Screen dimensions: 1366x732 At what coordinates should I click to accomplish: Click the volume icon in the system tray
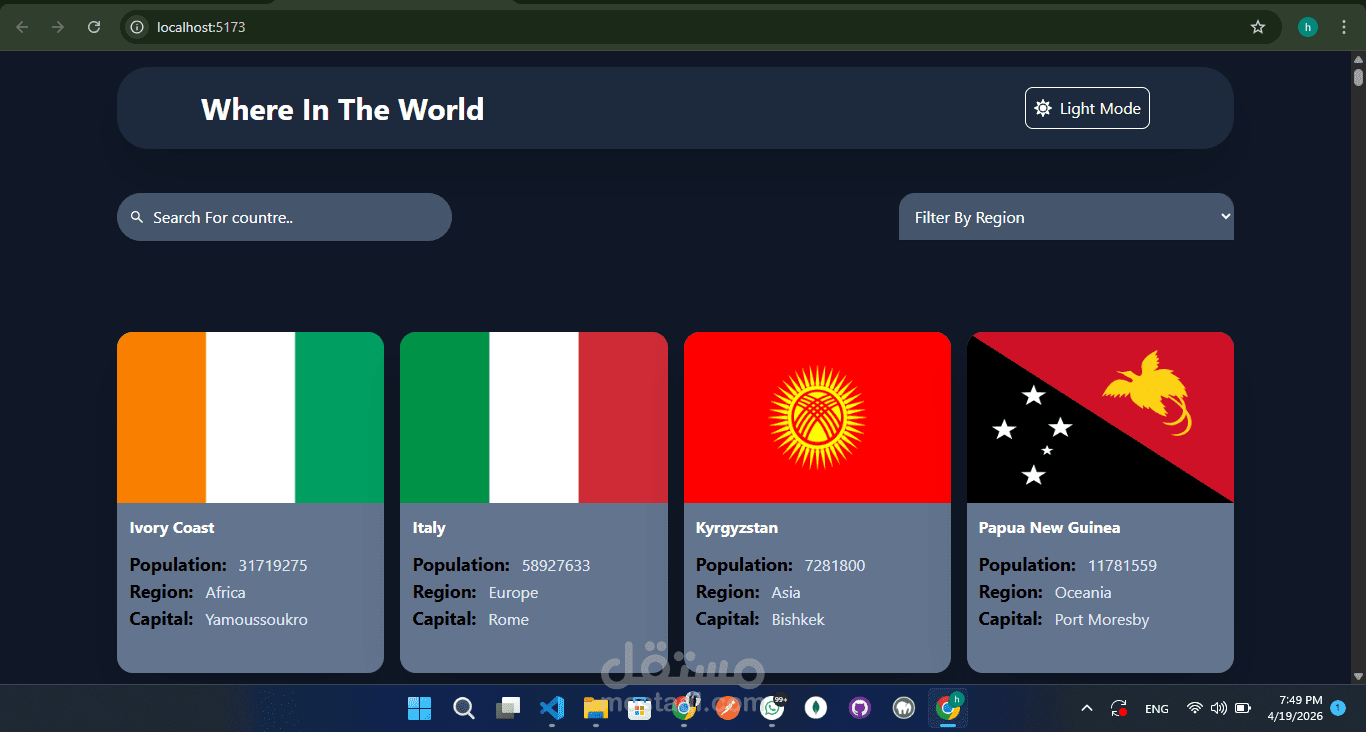(1218, 708)
